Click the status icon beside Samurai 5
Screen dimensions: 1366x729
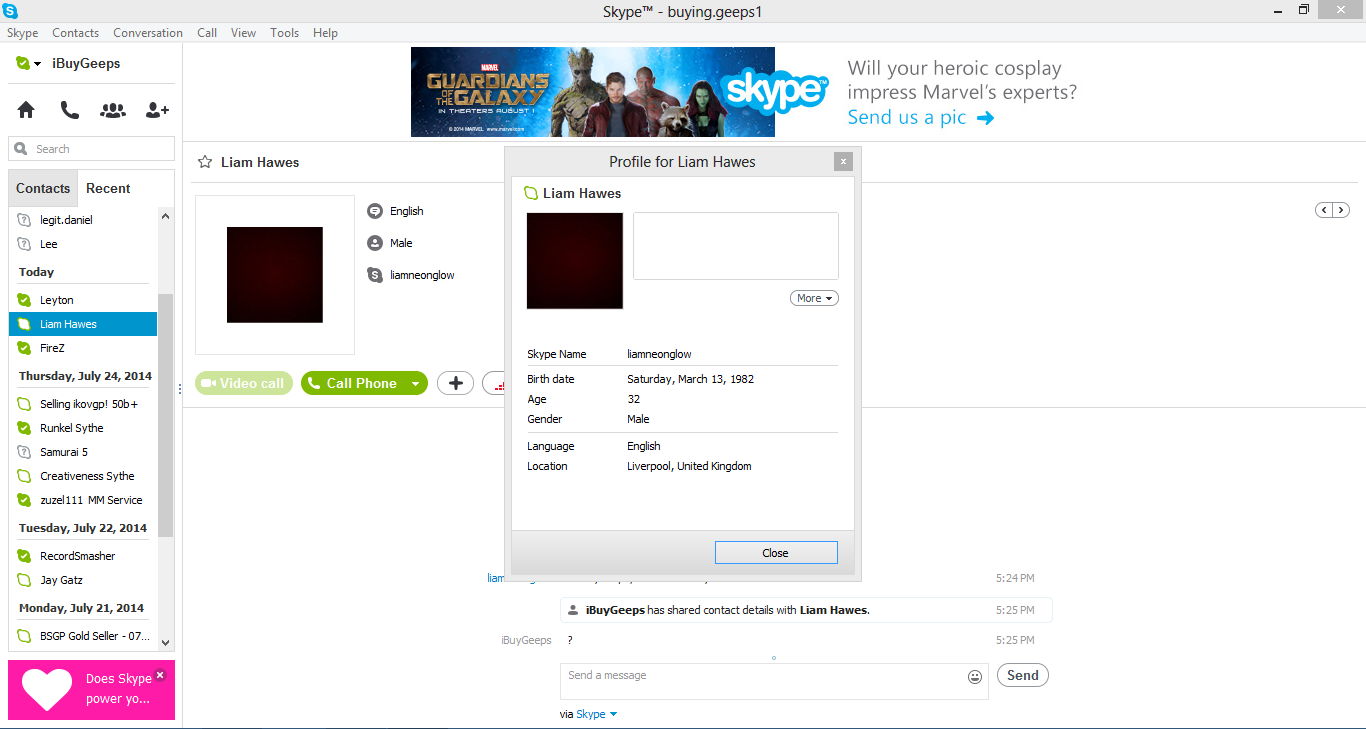coord(24,452)
